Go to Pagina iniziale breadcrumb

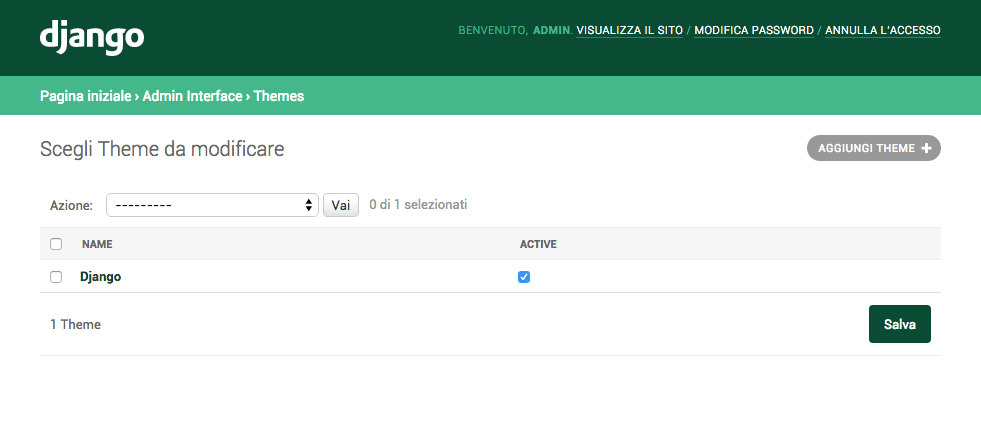pos(86,96)
